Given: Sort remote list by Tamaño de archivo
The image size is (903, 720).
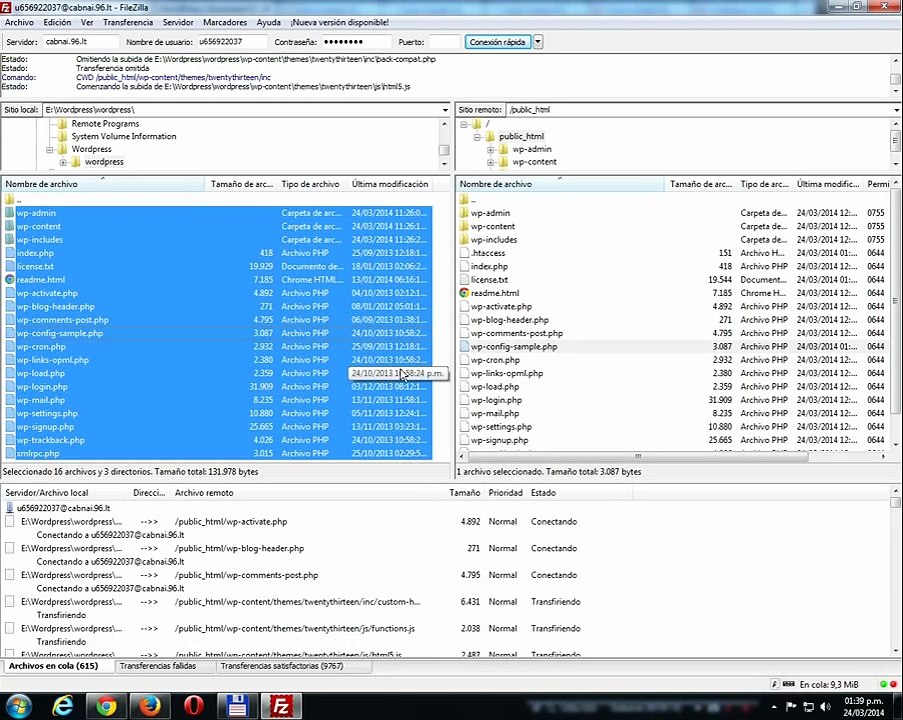Looking at the screenshot, I should (700, 184).
